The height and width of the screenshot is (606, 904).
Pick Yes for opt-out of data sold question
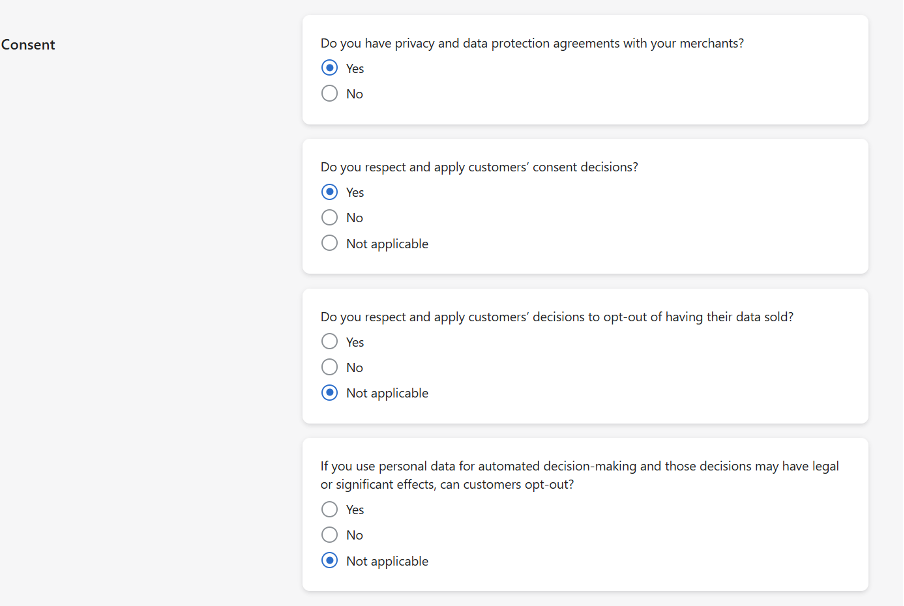point(330,342)
